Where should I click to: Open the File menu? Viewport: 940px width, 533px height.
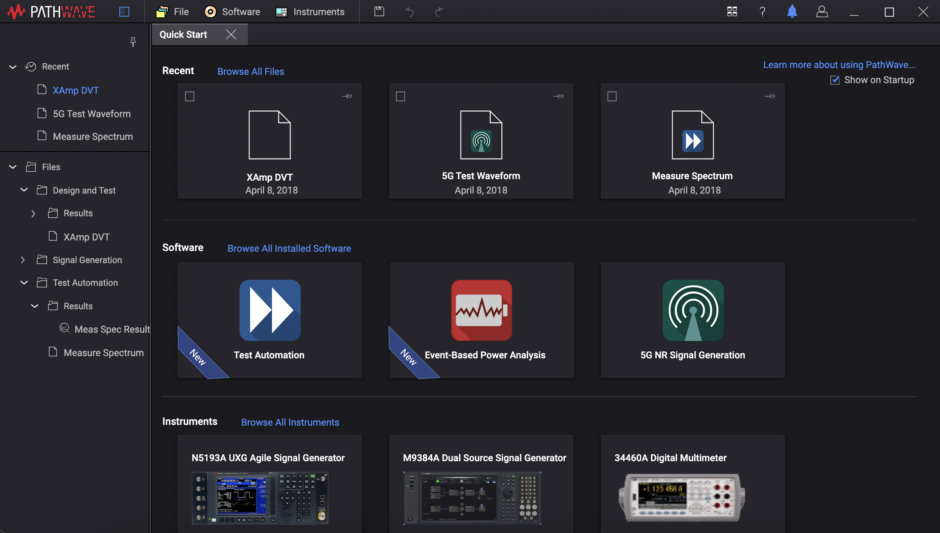tap(173, 11)
